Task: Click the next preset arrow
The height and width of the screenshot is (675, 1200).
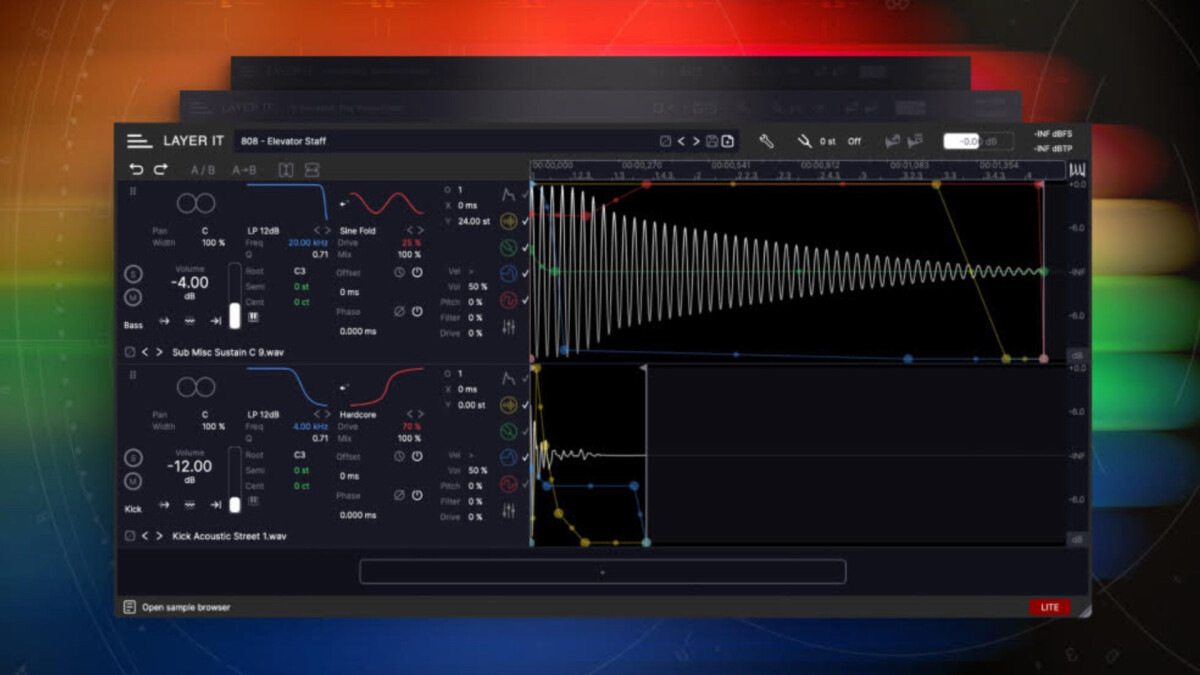Action: click(696, 141)
